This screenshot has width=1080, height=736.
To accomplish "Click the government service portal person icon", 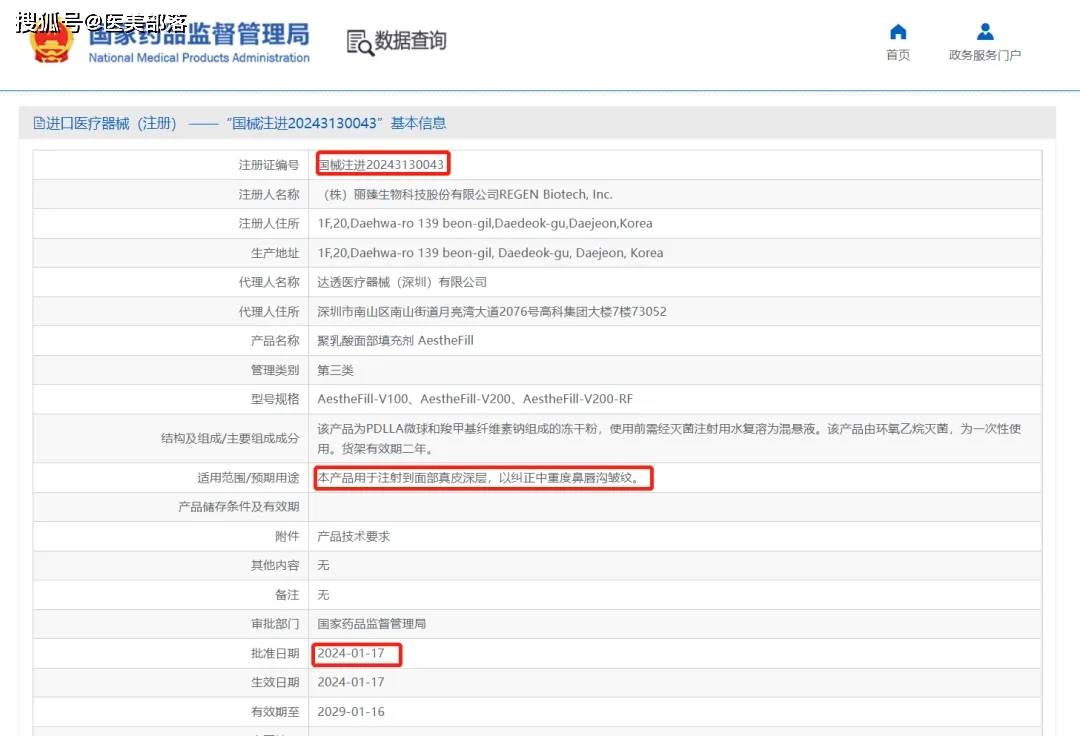I will pyautogui.click(x=985, y=32).
